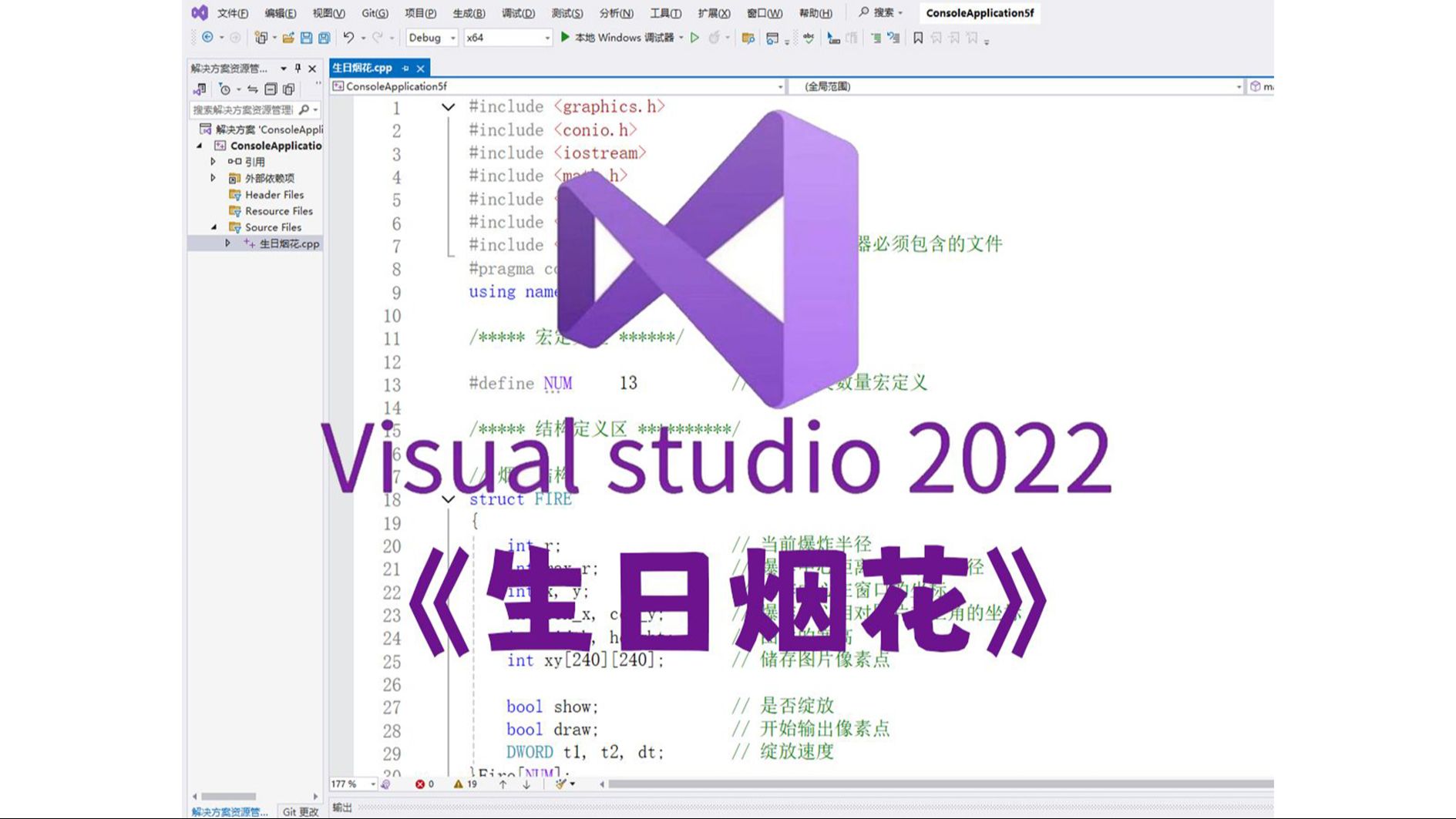Switch to the Git 更改 tab
This screenshot has height=819, width=1456.
coord(301,811)
